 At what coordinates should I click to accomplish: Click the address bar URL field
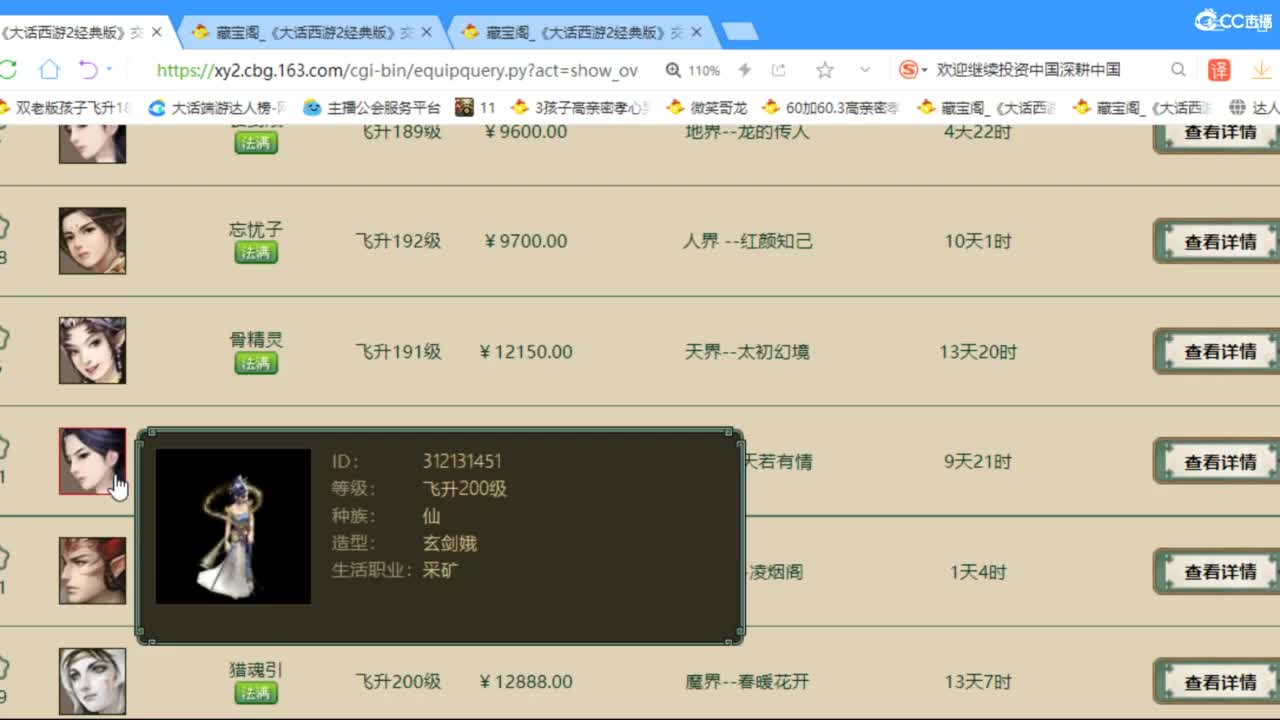pos(397,70)
